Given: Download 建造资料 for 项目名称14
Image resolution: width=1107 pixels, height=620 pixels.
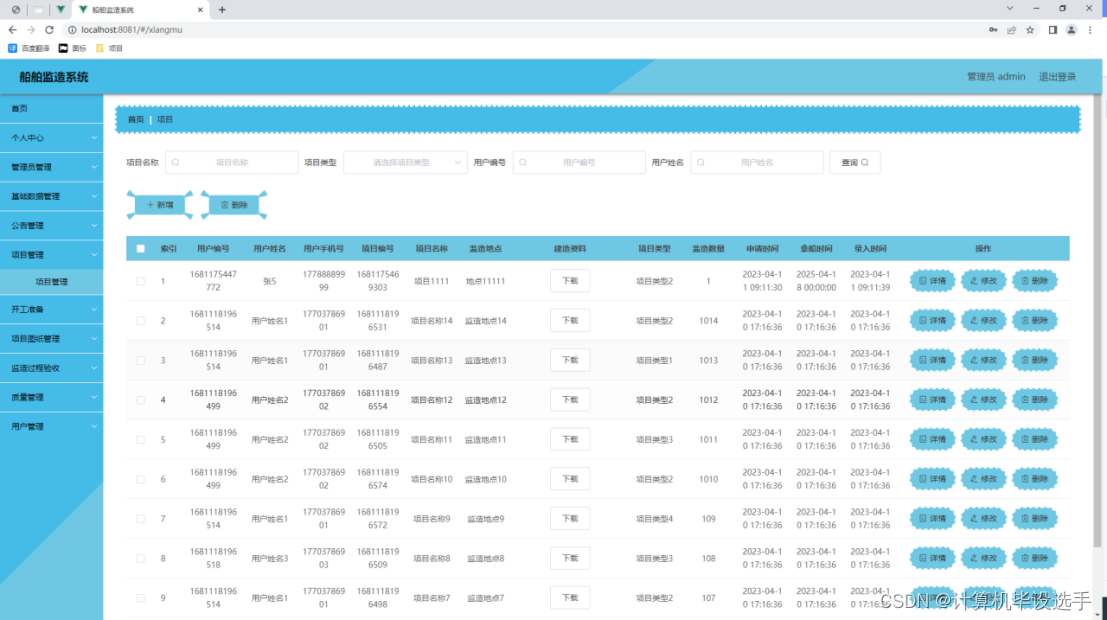Looking at the screenshot, I should 570,321.
